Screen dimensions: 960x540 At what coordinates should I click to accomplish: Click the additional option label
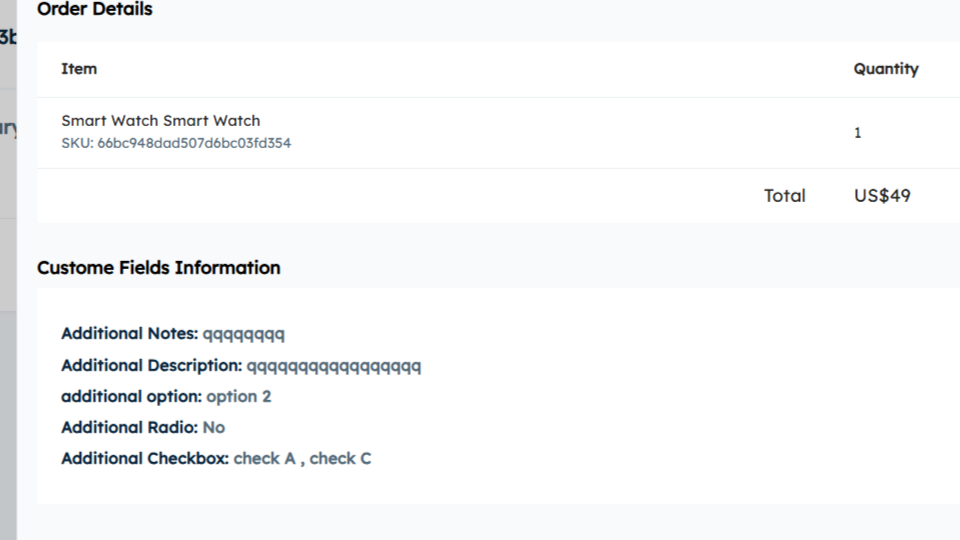[x=131, y=397]
